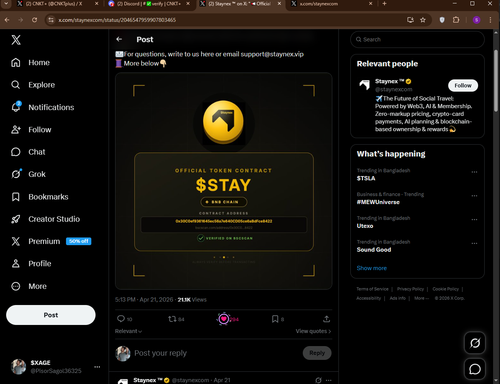Open the $STAY token contract image

point(224,181)
